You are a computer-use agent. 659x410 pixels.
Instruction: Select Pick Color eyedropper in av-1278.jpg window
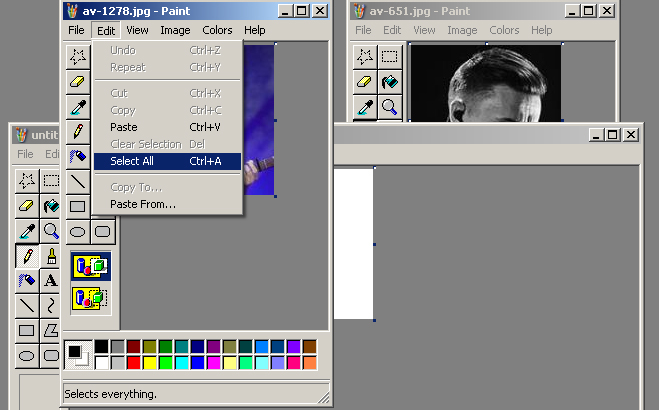pos(78,107)
